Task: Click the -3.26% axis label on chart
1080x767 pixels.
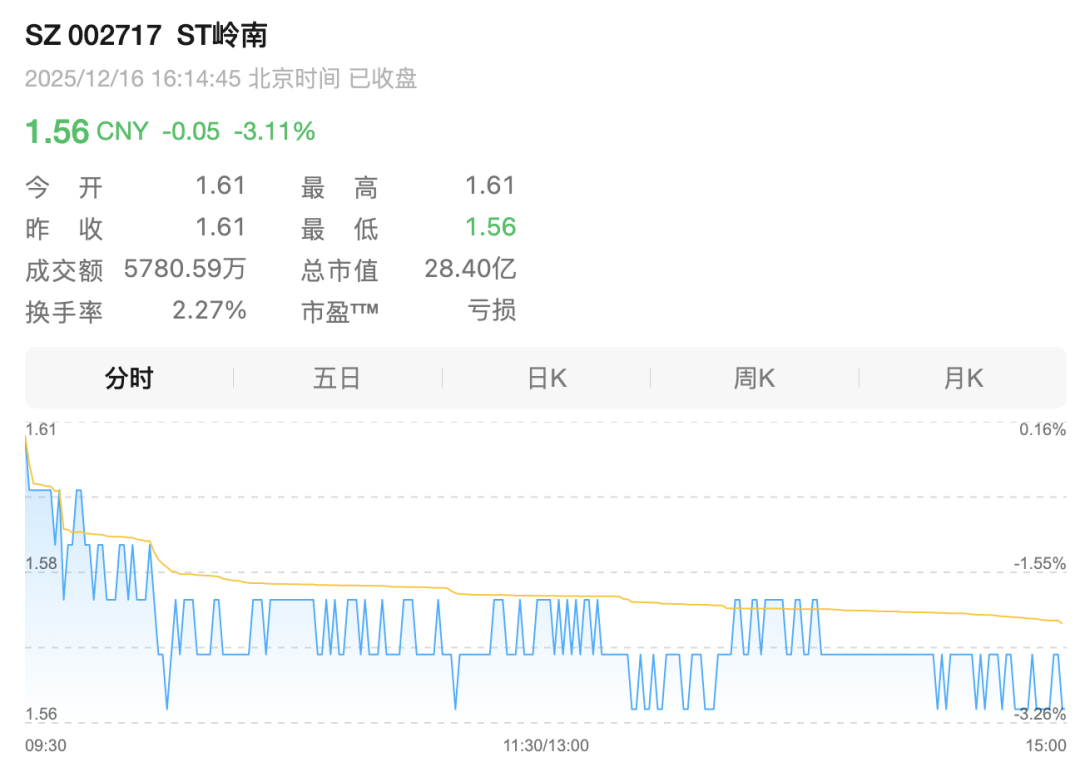Action: 1040,714
